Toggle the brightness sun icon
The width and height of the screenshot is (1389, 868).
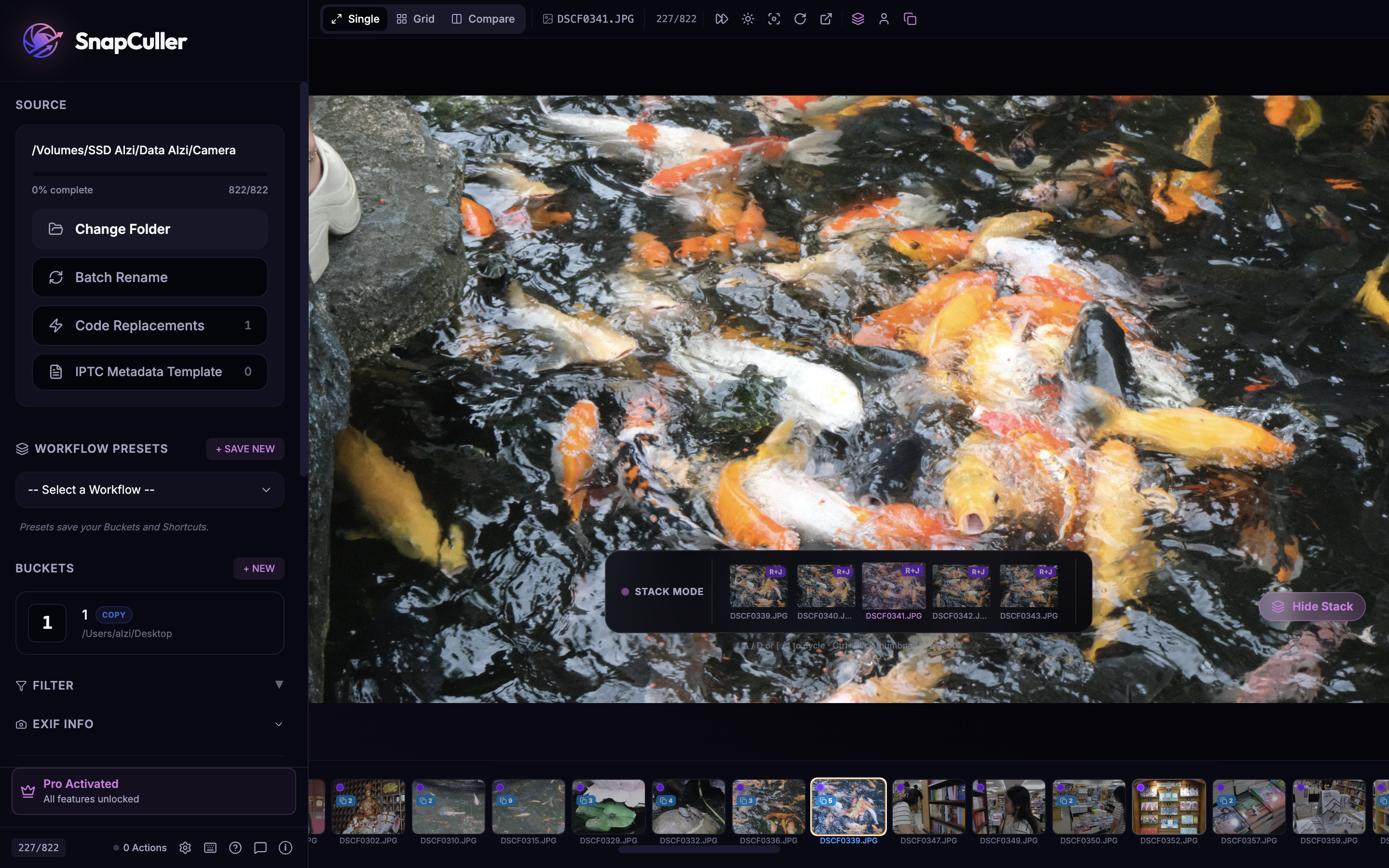point(748,19)
